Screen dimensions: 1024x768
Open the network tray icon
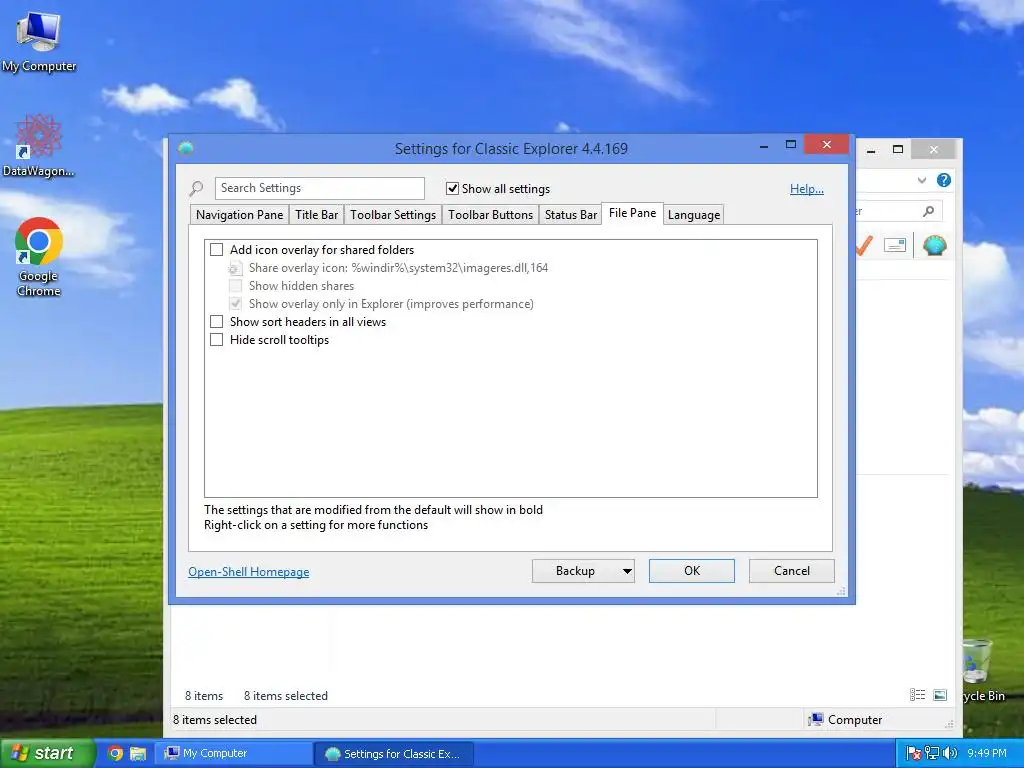pyautogui.click(x=932, y=754)
